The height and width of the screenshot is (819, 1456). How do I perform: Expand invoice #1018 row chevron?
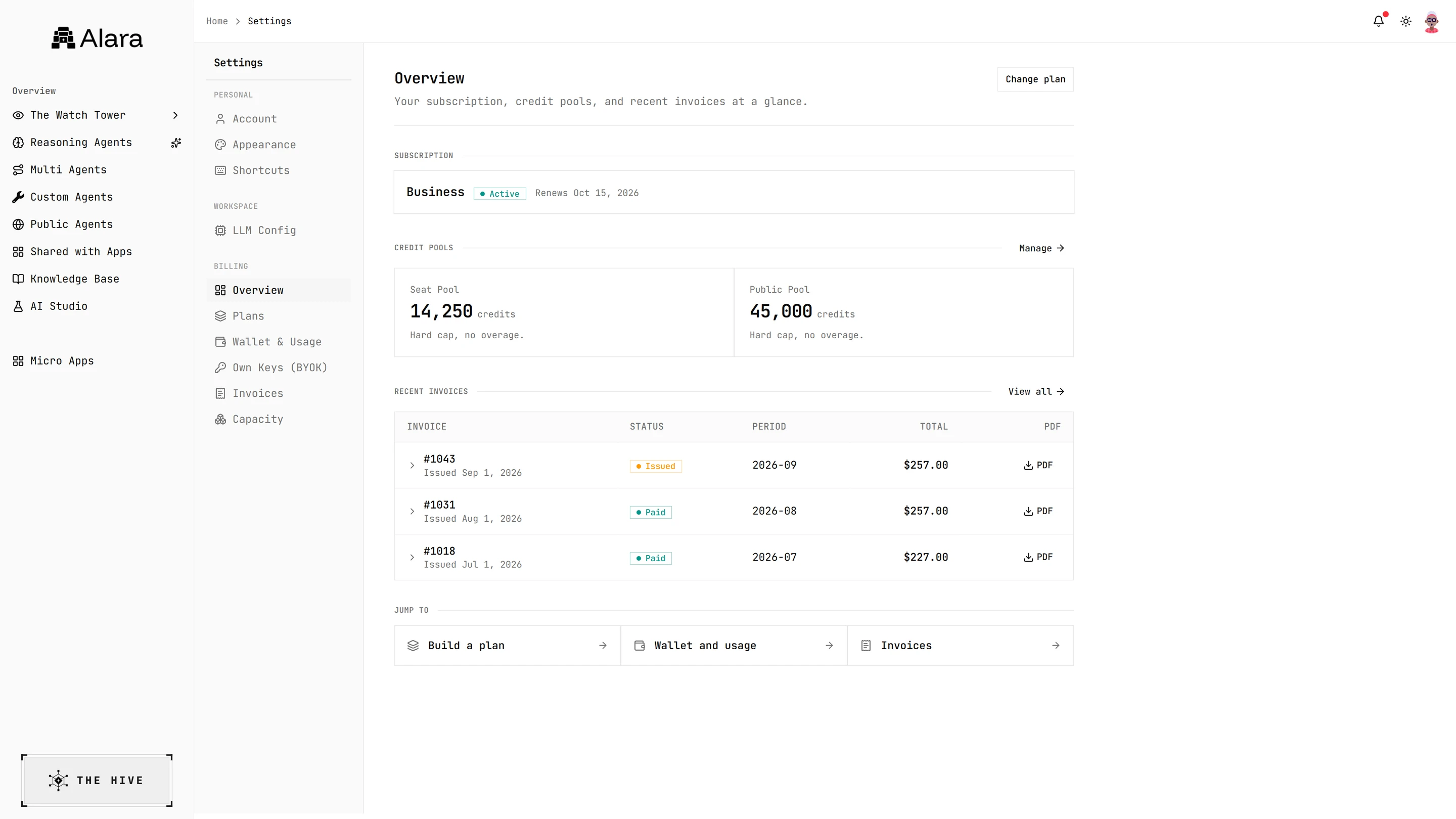coord(412,557)
